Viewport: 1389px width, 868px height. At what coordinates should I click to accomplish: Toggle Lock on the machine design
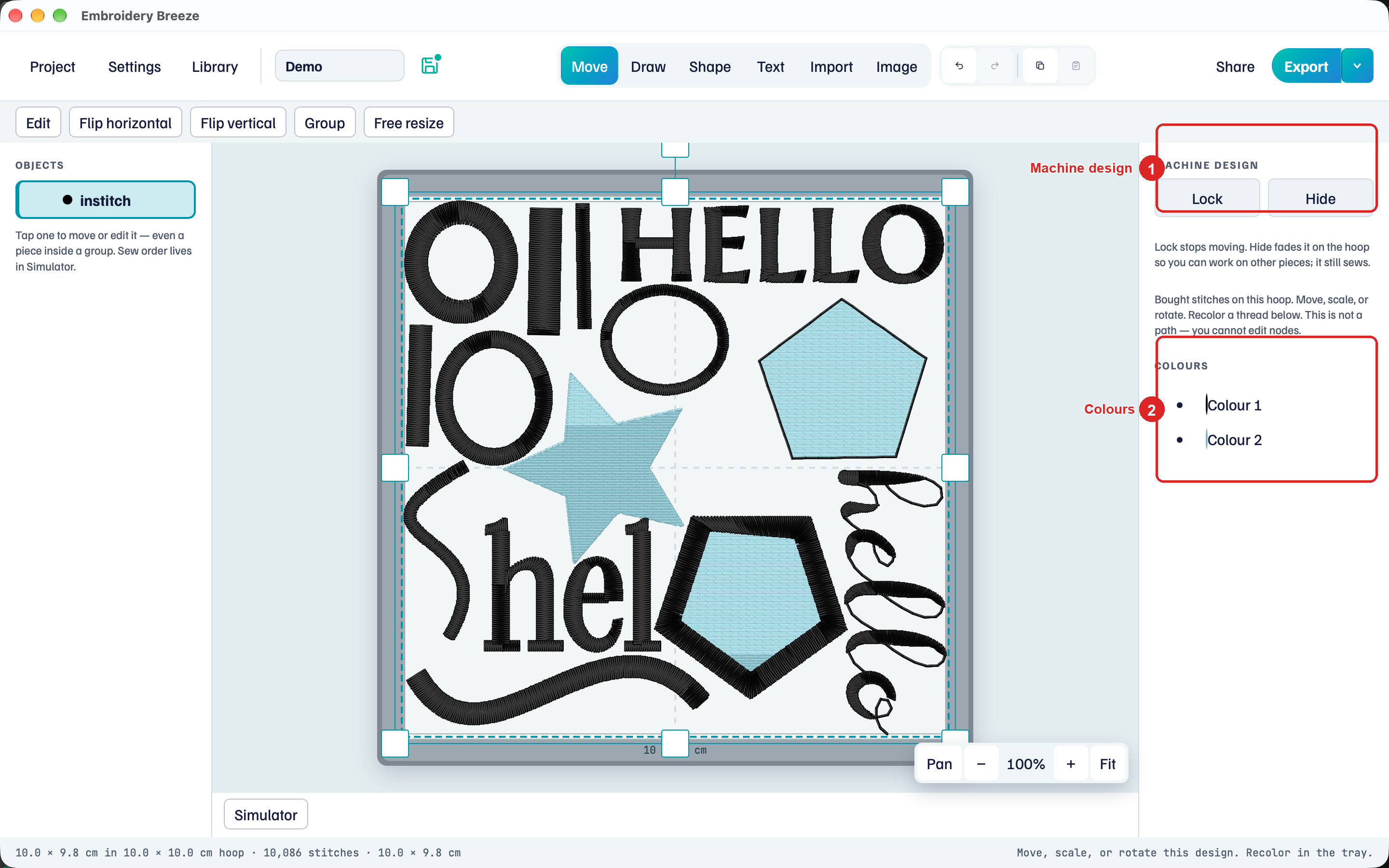pyautogui.click(x=1207, y=198)
